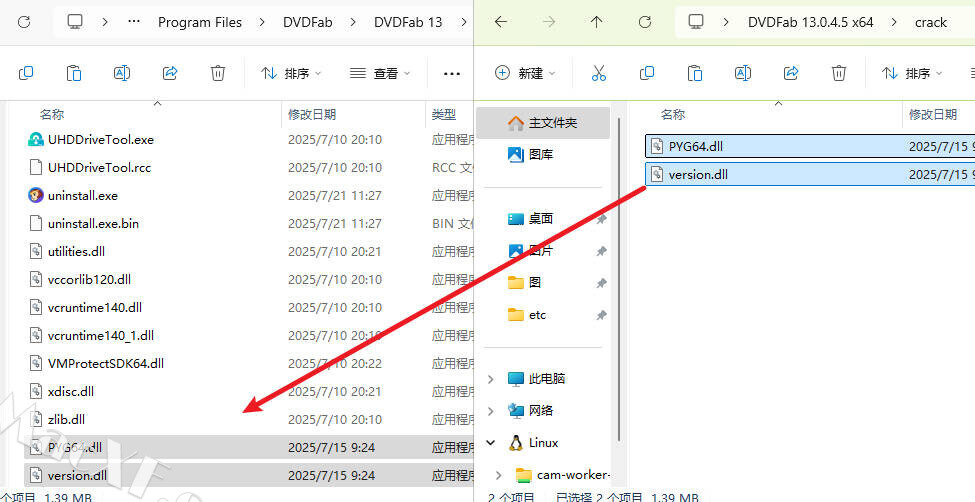Open 新建 dropdown in crack window
The image size is (975, 502).
click(525, 73)
